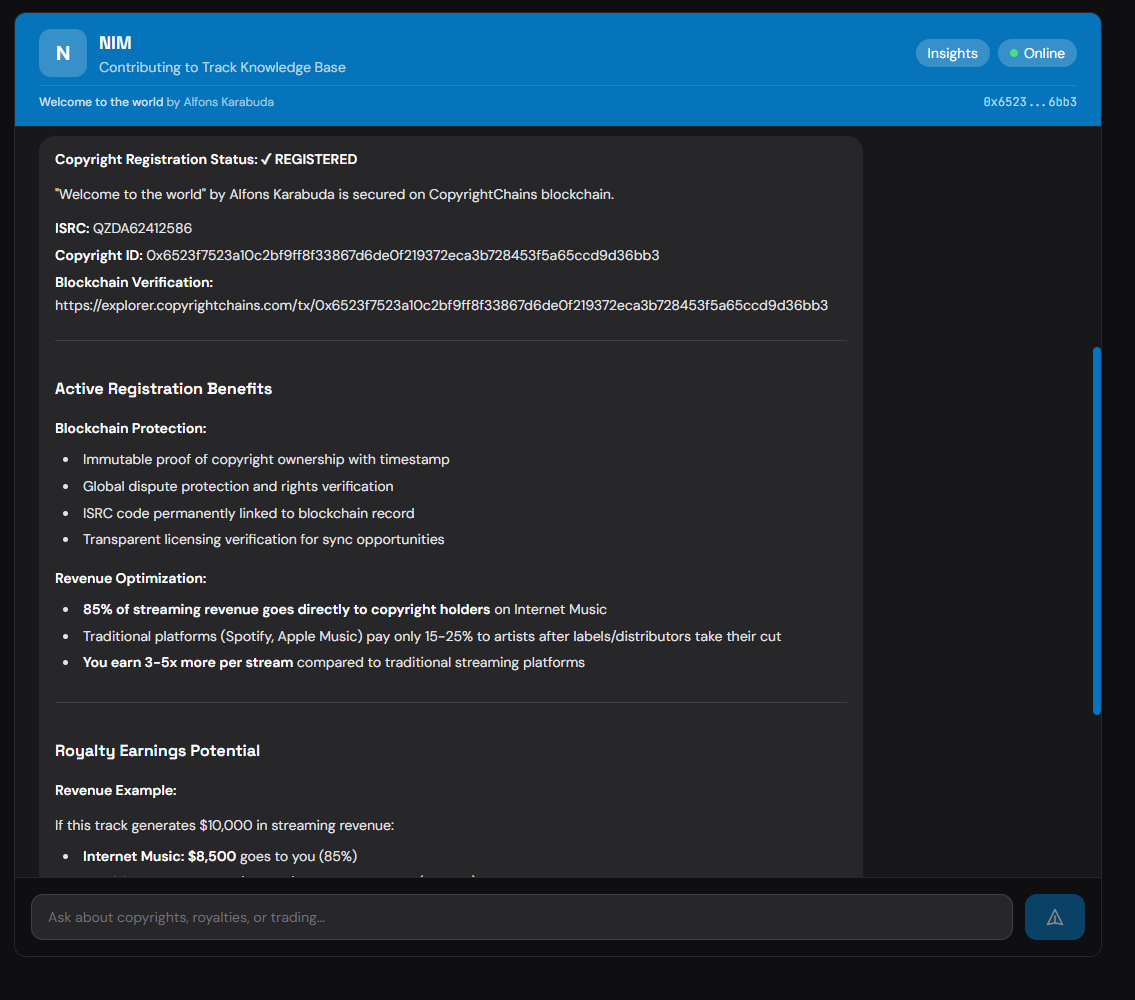Click the 'Contributing to Track Knowledge Base' subtitle
1135x1000 pixels.
tap(222, 68)
